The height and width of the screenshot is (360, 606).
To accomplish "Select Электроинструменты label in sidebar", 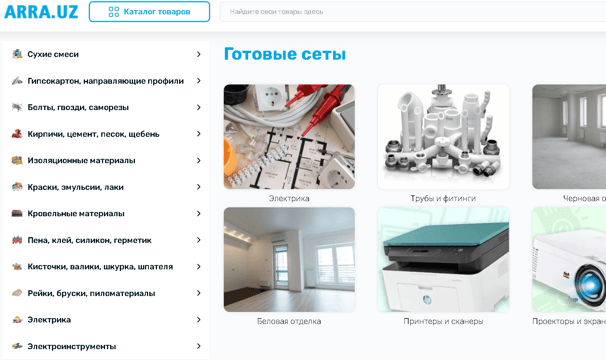I will tap(71, 346).
